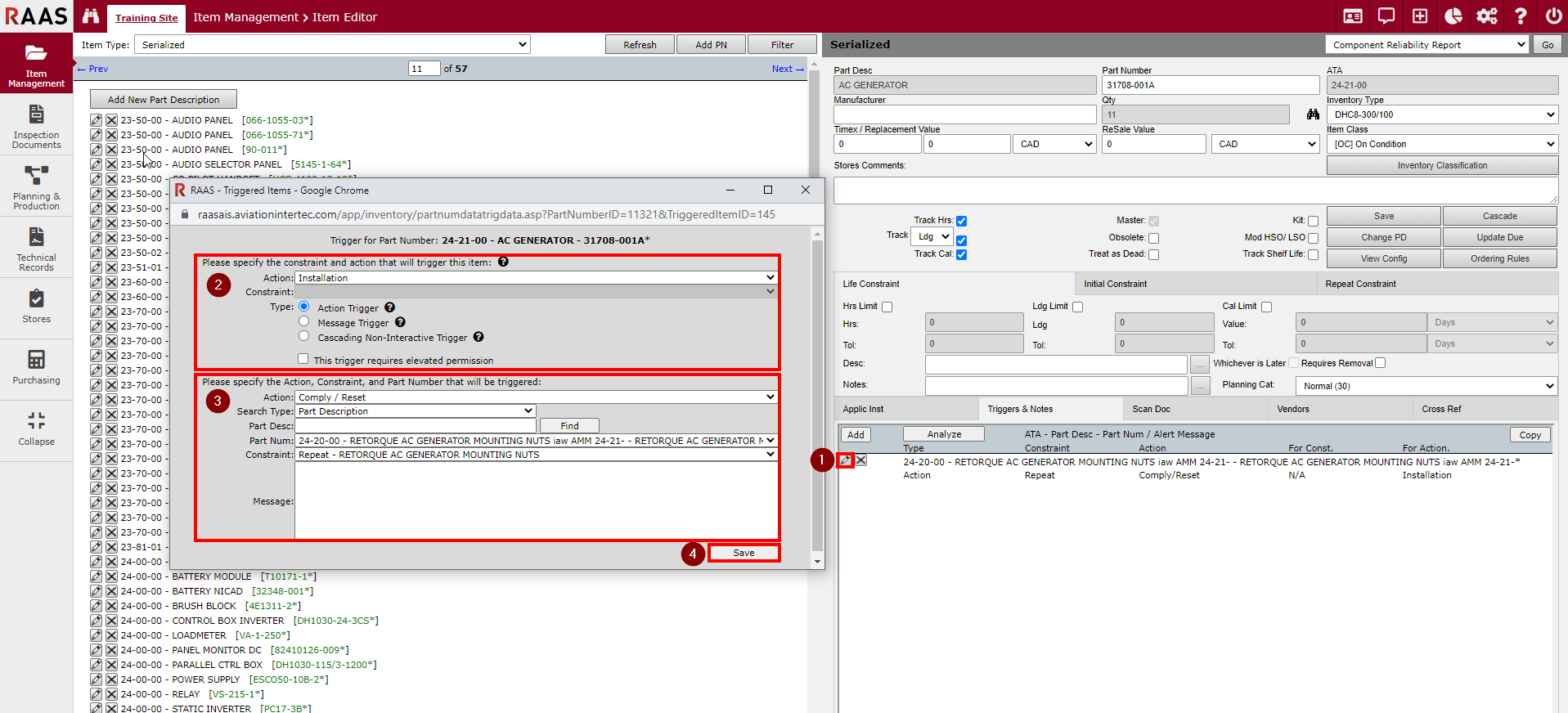
Task: Toggle the Track Hrs checkbox
Action: pos(962,221)
